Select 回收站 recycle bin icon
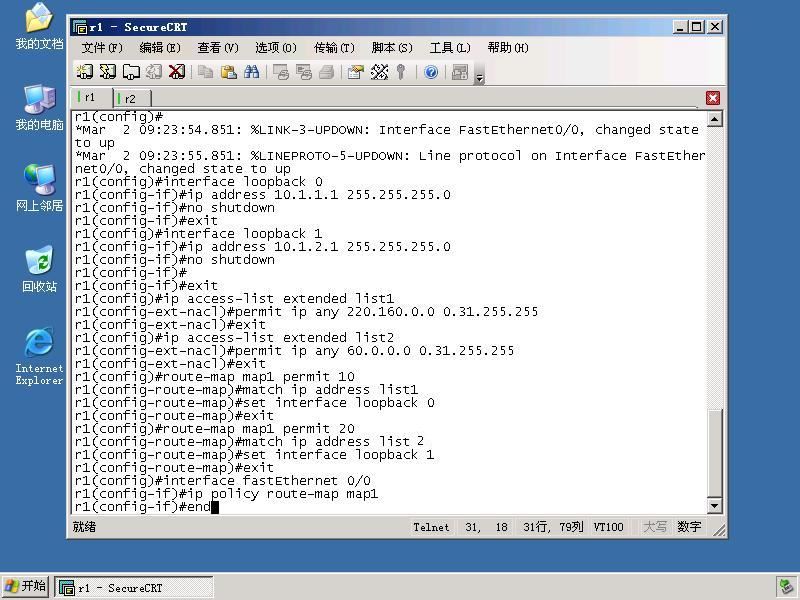The height and width of the screenshot is (600, 800). tap(39, 269)
